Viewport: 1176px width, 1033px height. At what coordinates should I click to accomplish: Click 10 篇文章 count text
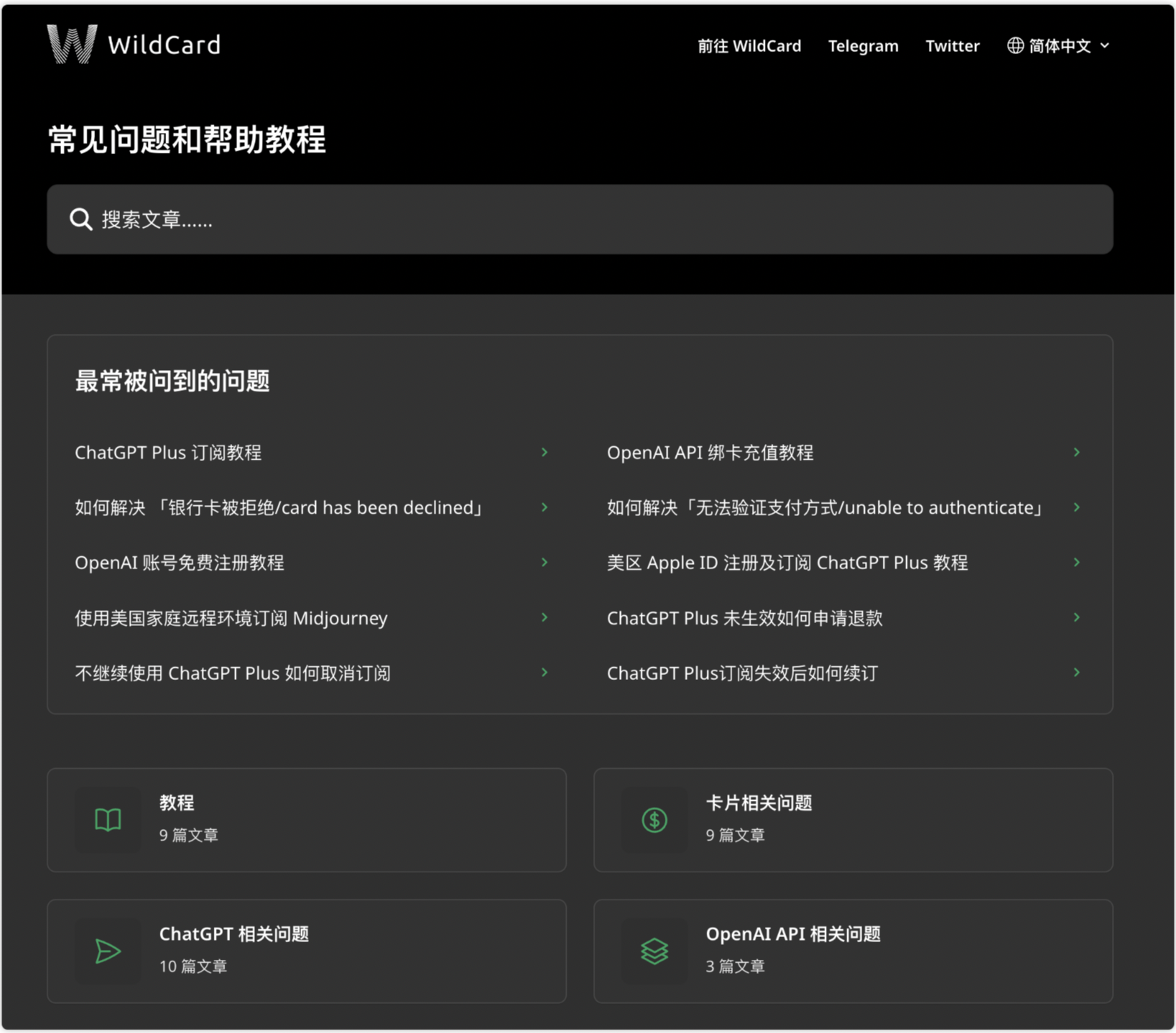[193, 966]
